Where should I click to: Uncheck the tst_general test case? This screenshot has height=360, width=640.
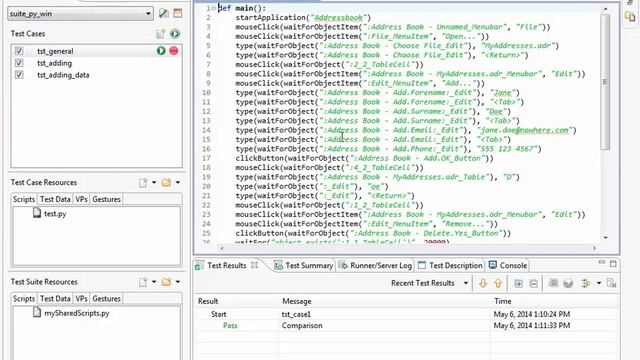(x=19, y=51)
